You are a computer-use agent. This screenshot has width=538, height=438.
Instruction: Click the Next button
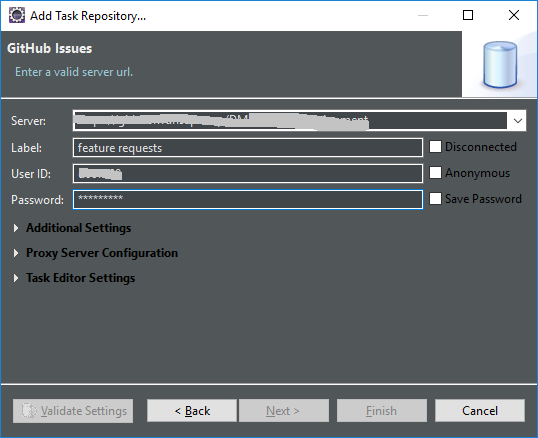(284, 411)
